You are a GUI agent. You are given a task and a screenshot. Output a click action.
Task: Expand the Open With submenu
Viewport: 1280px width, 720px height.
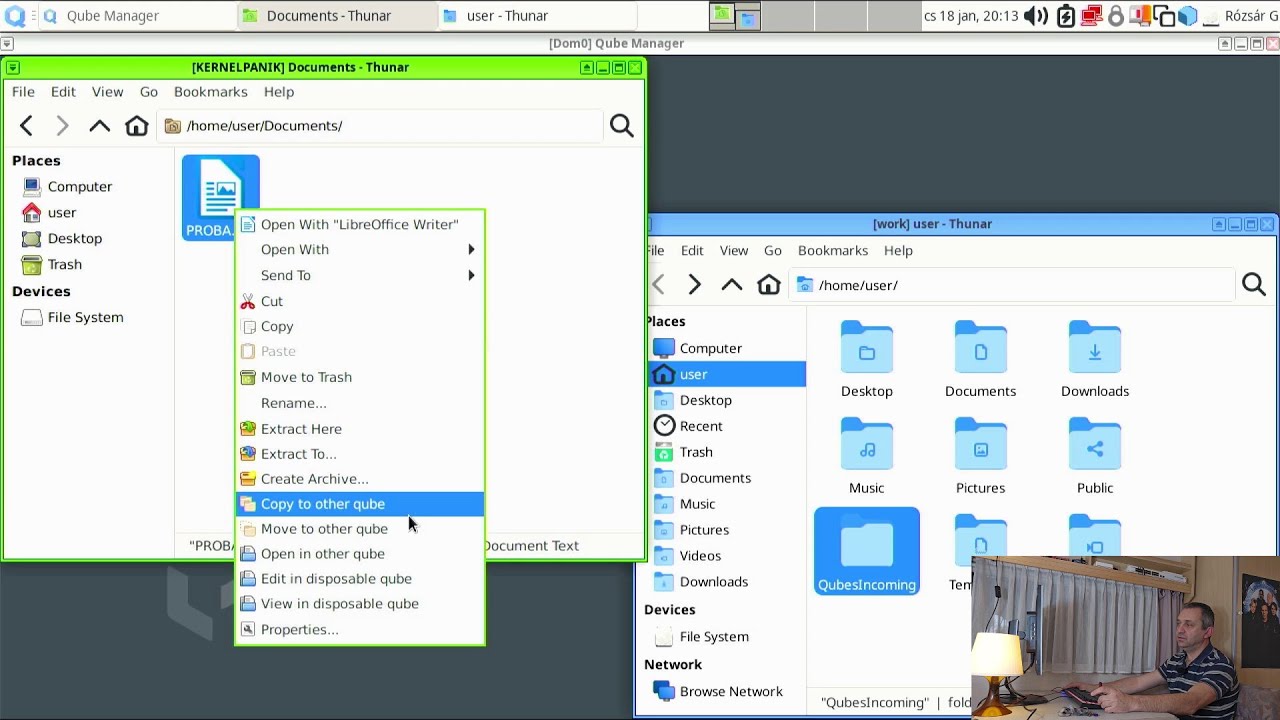(x=360, y=250)
